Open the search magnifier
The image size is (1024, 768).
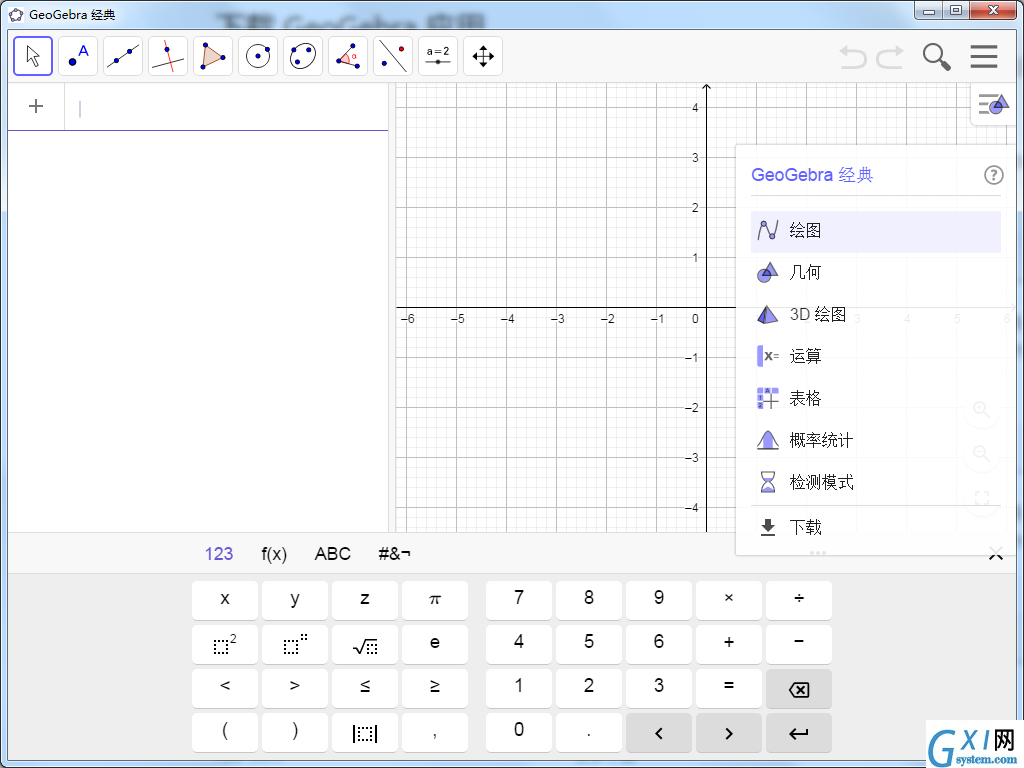pos(936,57)
